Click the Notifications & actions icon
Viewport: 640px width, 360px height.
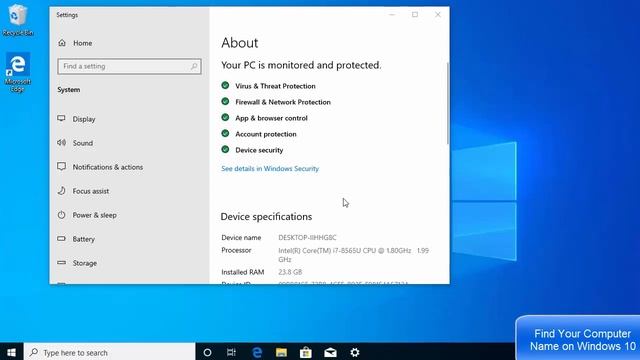coord(62,167)
